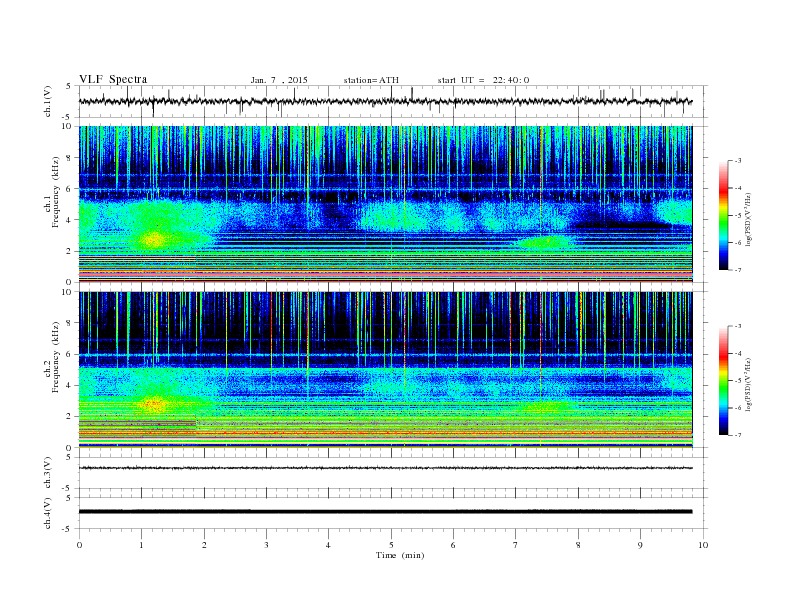The width and height of the screenshot is (792, 612).
Task: Click the bright emission burst near 1 min in ch.1
Action: (x=154, y=239)
